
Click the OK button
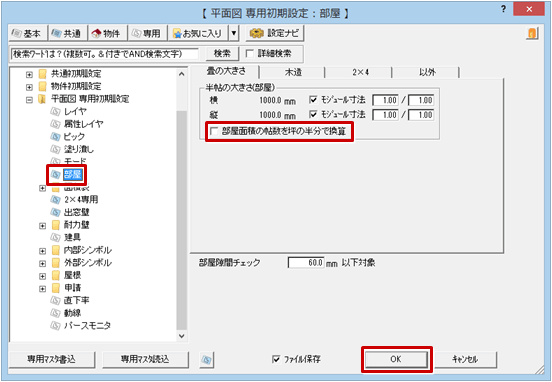point(395,359)
